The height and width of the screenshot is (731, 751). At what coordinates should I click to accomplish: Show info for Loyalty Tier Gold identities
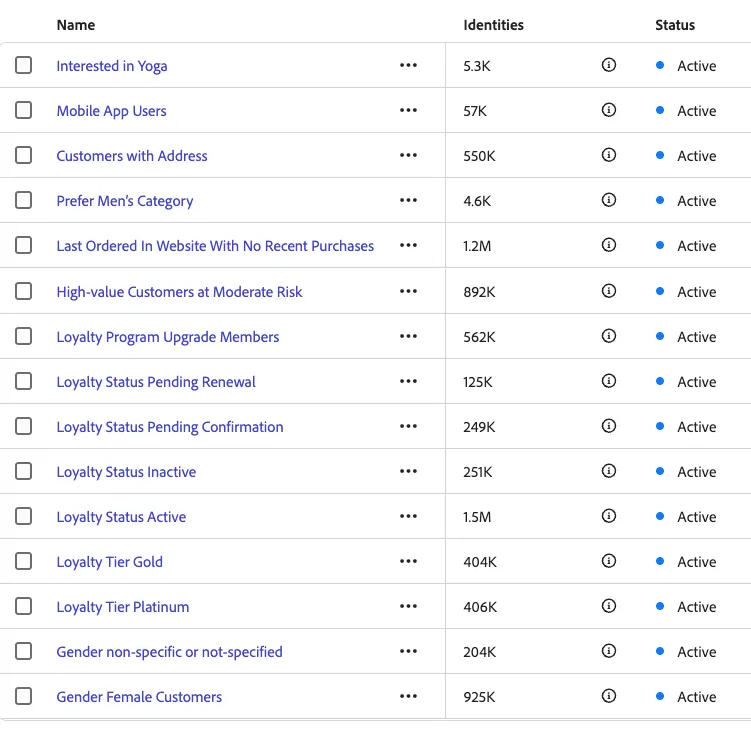pos(608,561)
